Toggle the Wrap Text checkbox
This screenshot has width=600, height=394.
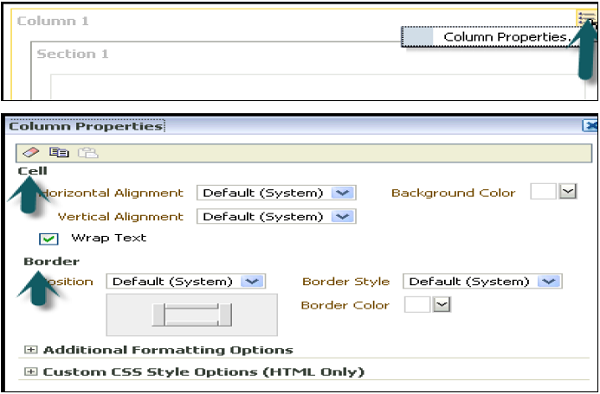[49, 239]
